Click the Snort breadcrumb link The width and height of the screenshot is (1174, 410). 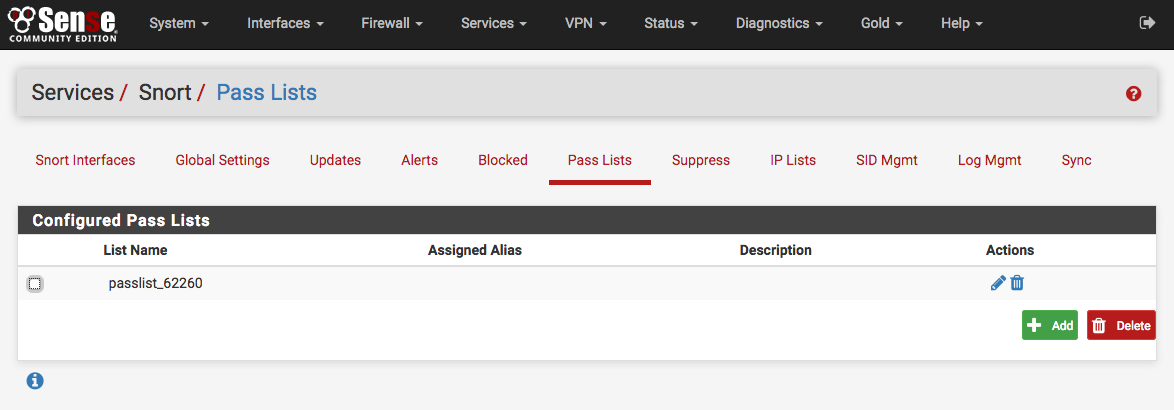pos(165,93)
